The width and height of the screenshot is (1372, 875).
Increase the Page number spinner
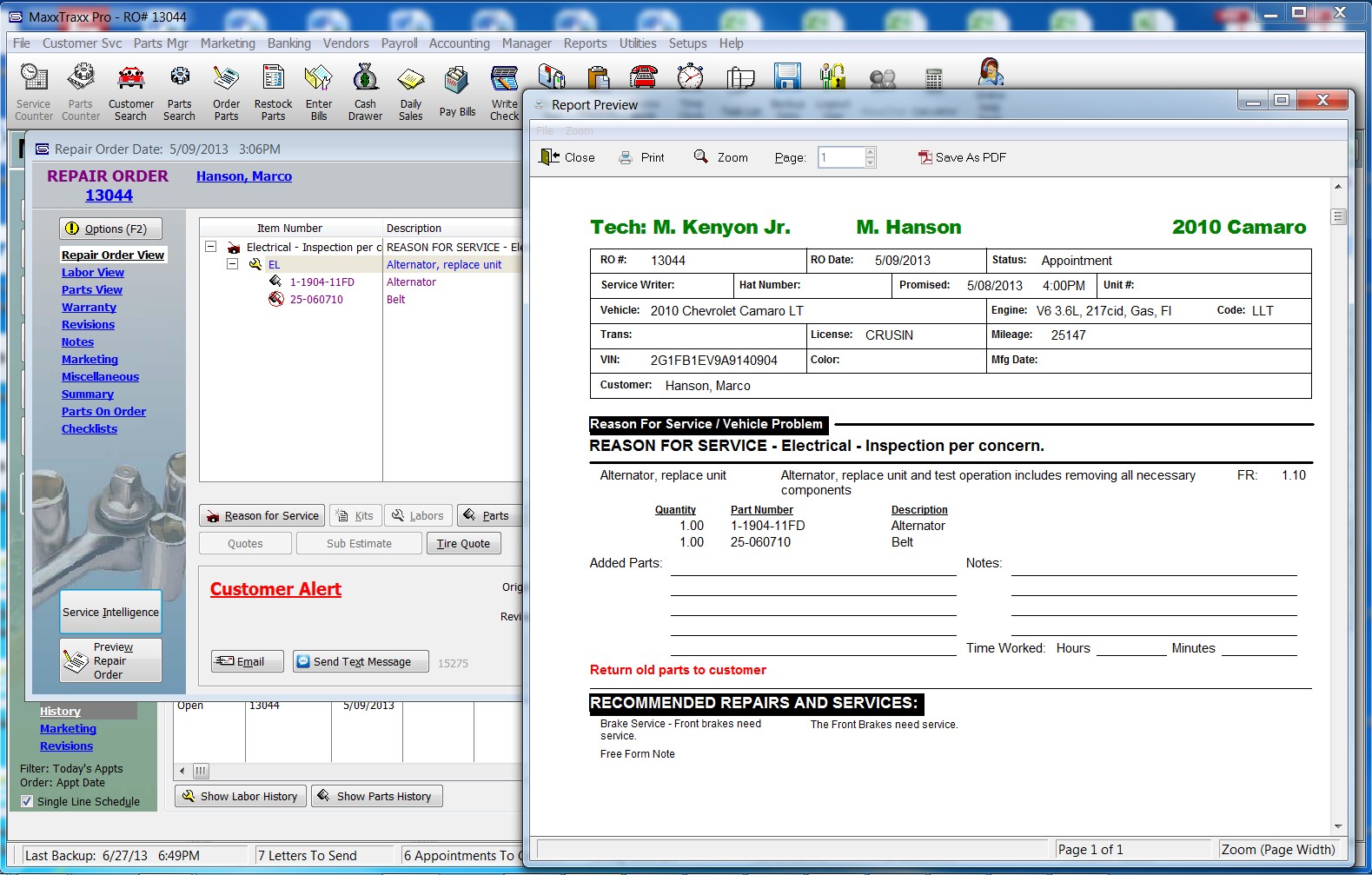871,152
